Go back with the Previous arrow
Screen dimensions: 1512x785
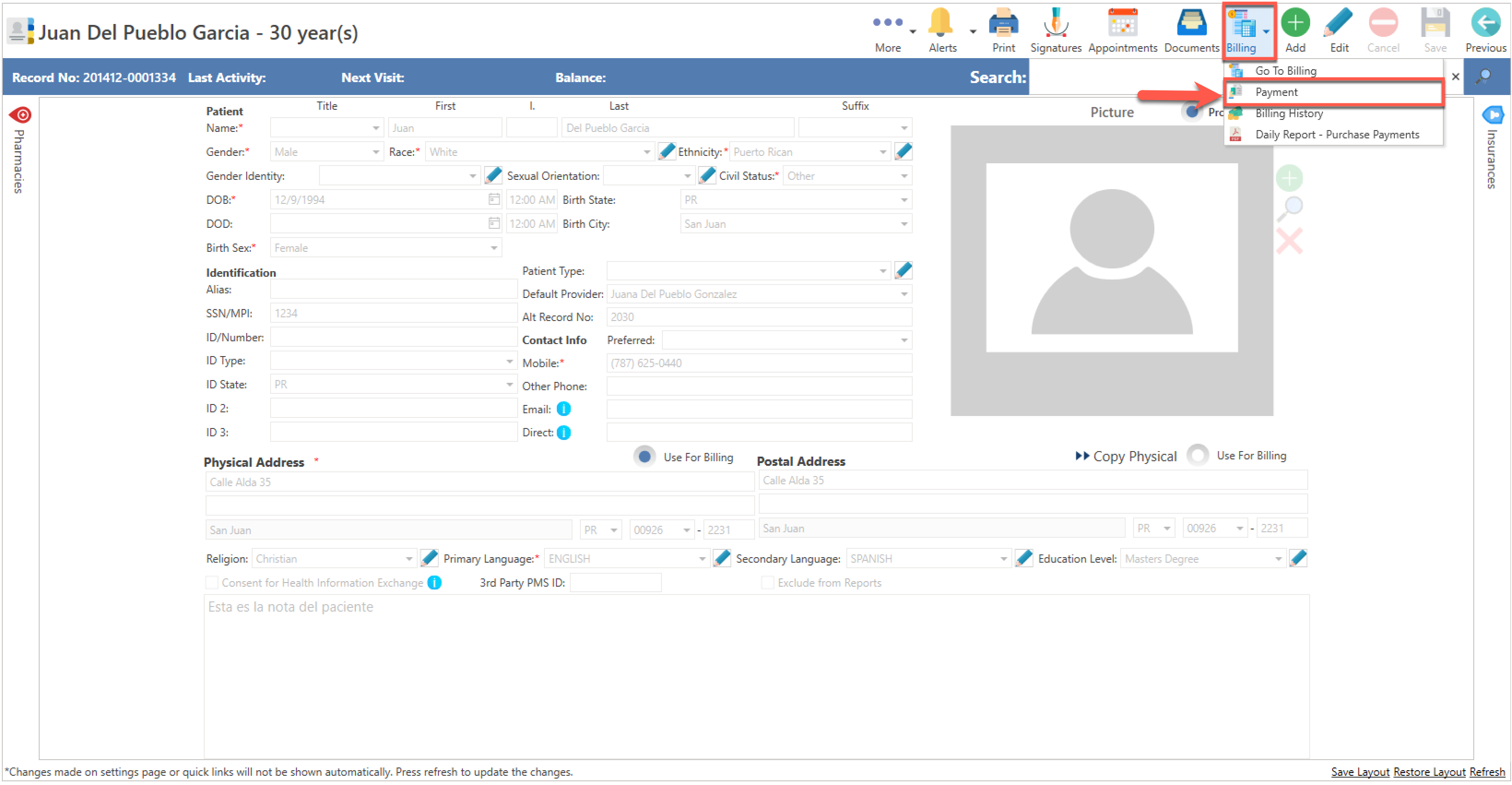1485,24
